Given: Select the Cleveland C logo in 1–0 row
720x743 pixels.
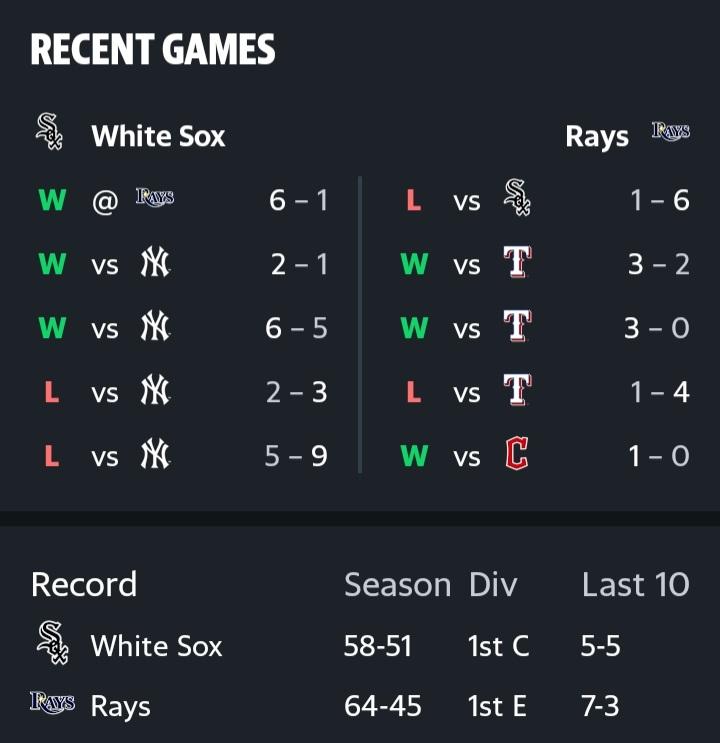Looking at the screenshot, I should [x=517, y=454].
